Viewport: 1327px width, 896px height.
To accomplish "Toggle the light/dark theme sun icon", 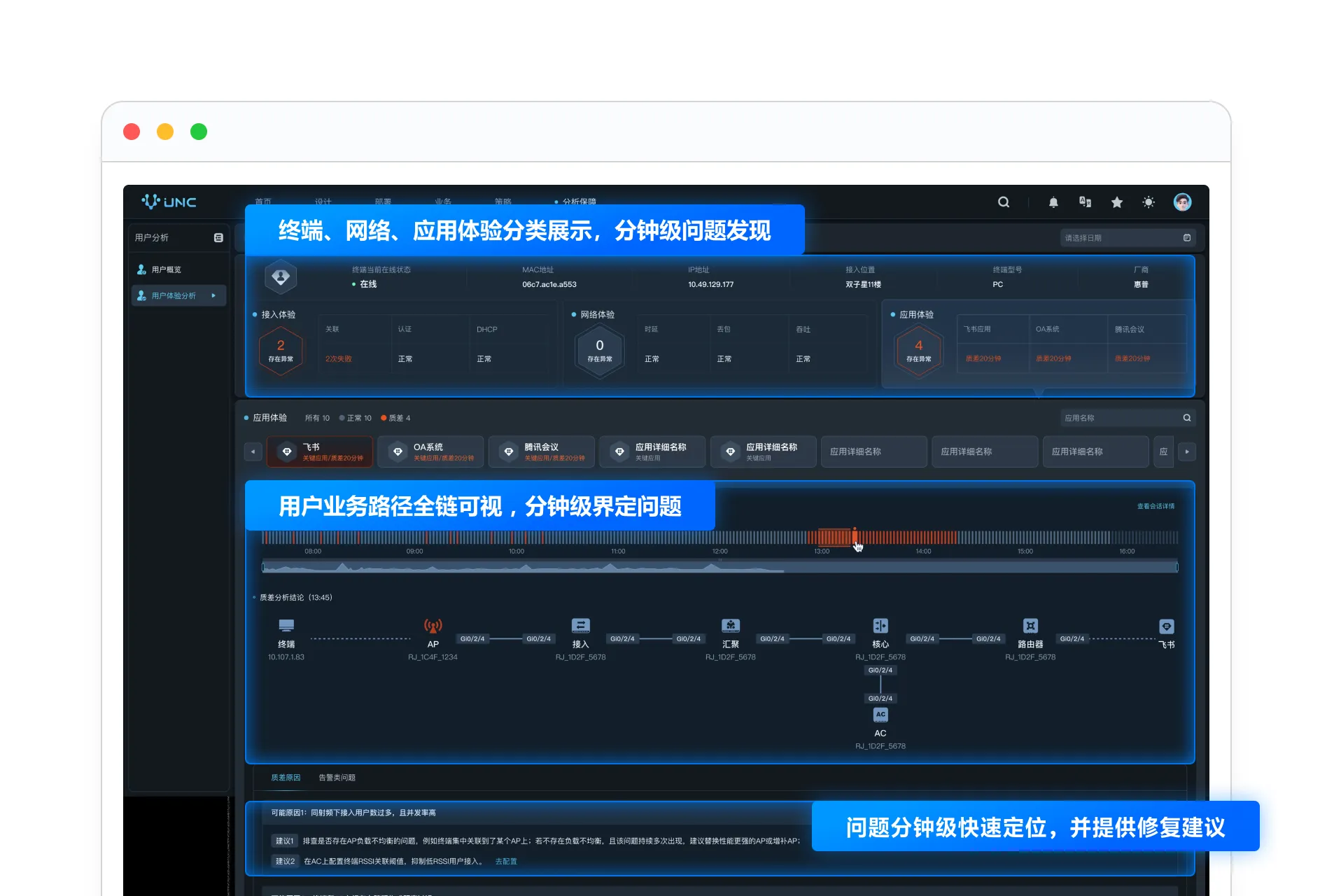I will click(1149, 202).
